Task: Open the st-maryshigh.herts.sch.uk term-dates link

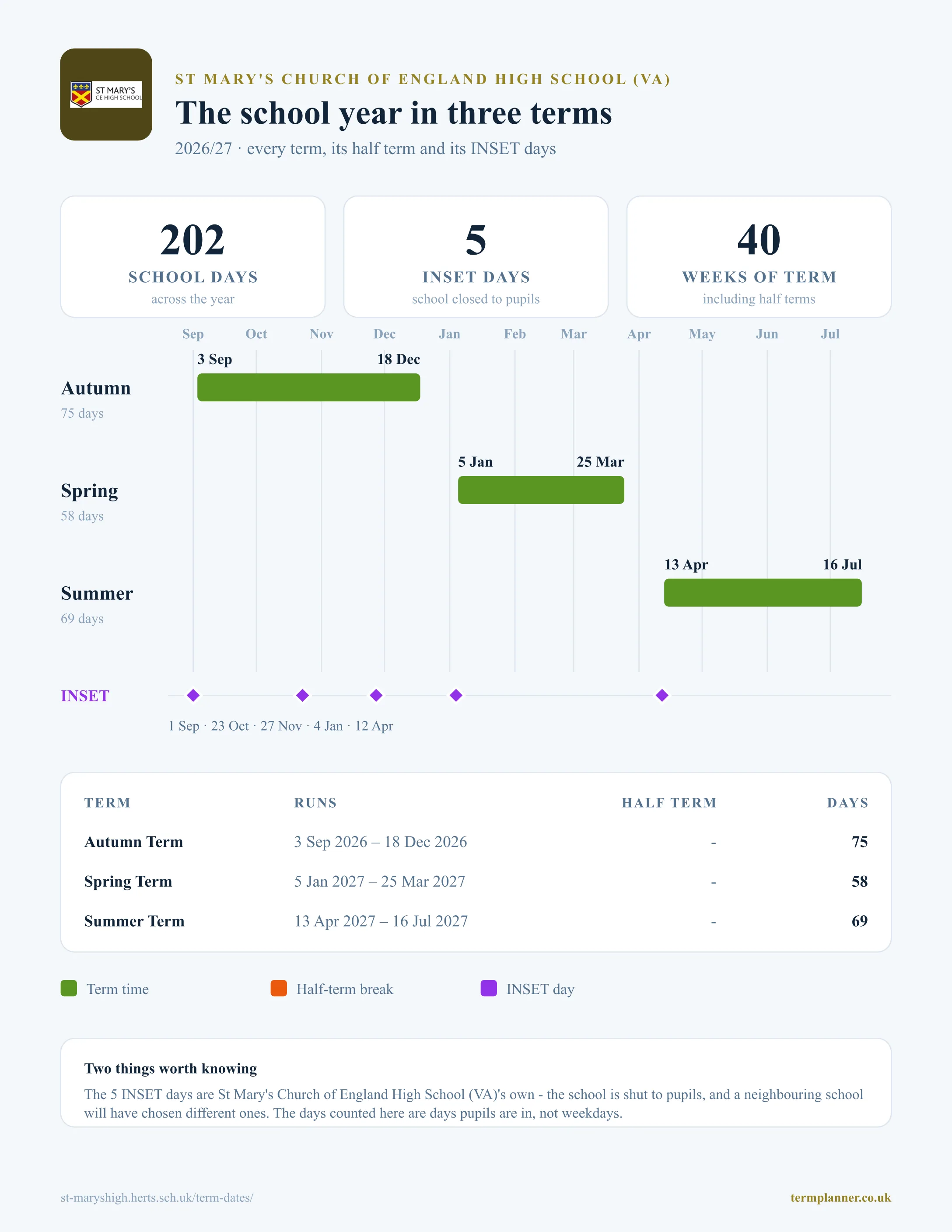Action: (157, 1197)
